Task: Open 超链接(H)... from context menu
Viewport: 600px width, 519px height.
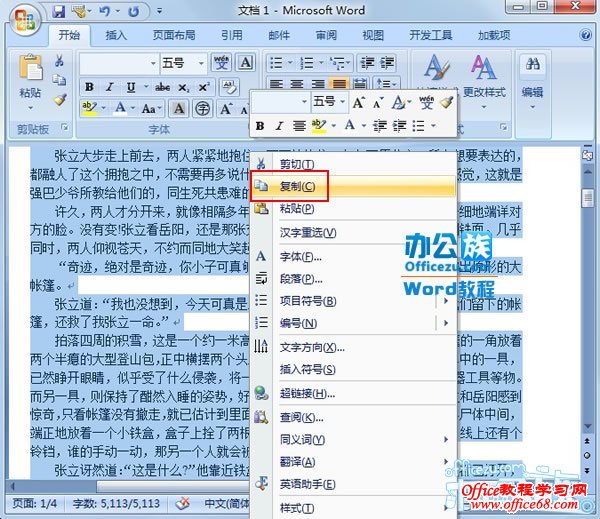Action: pyautogui.click(x=353, y=393)
